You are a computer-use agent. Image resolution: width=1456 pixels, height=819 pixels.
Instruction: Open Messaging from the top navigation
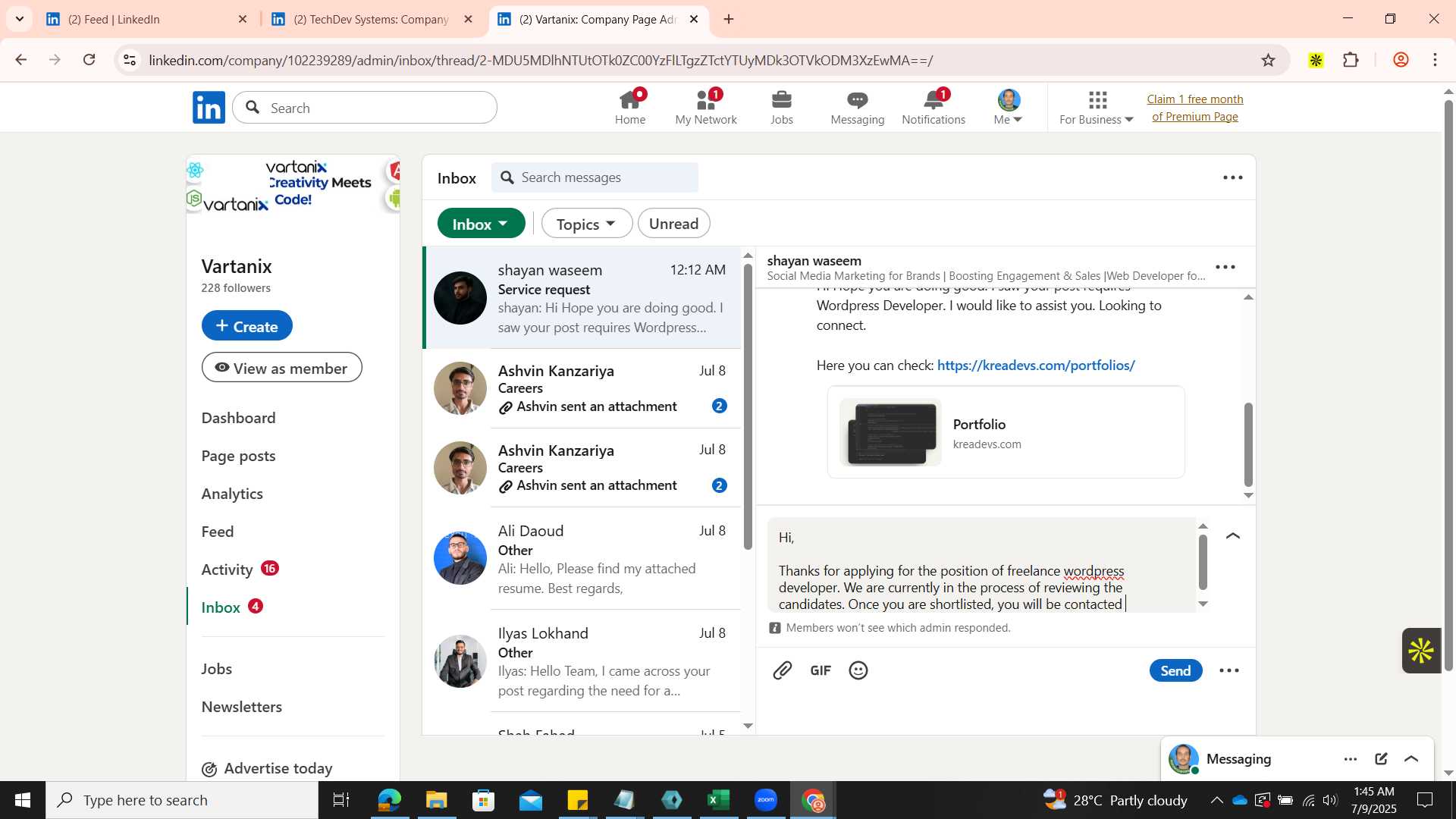point(857,108)
